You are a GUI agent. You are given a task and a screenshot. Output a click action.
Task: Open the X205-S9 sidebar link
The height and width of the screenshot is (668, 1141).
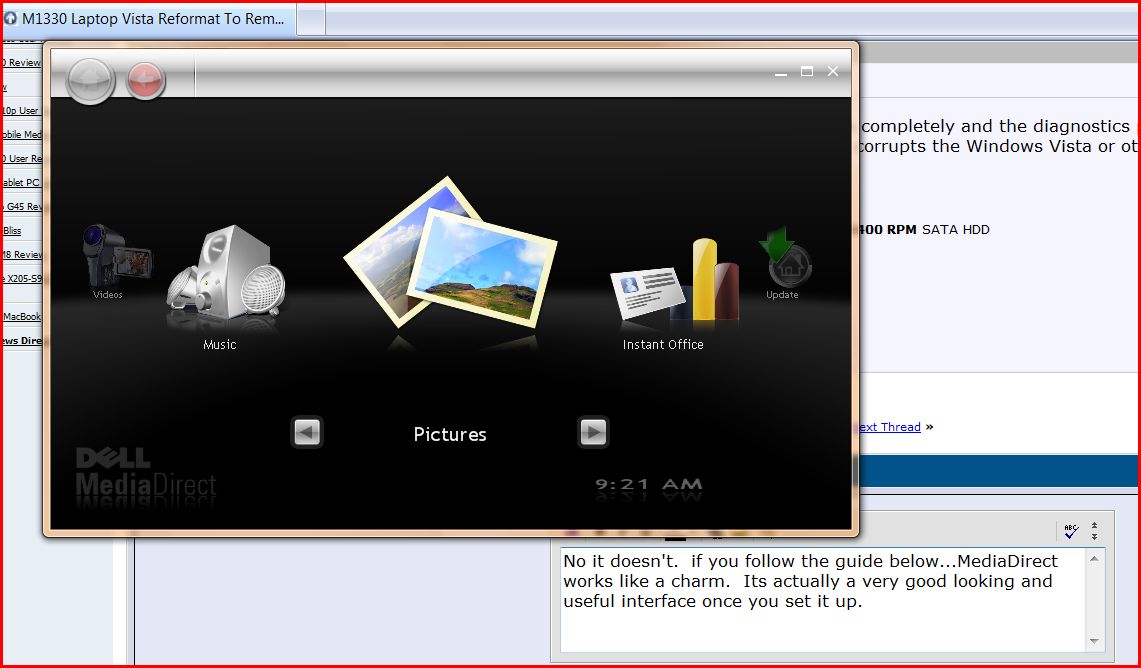(22, 279)
